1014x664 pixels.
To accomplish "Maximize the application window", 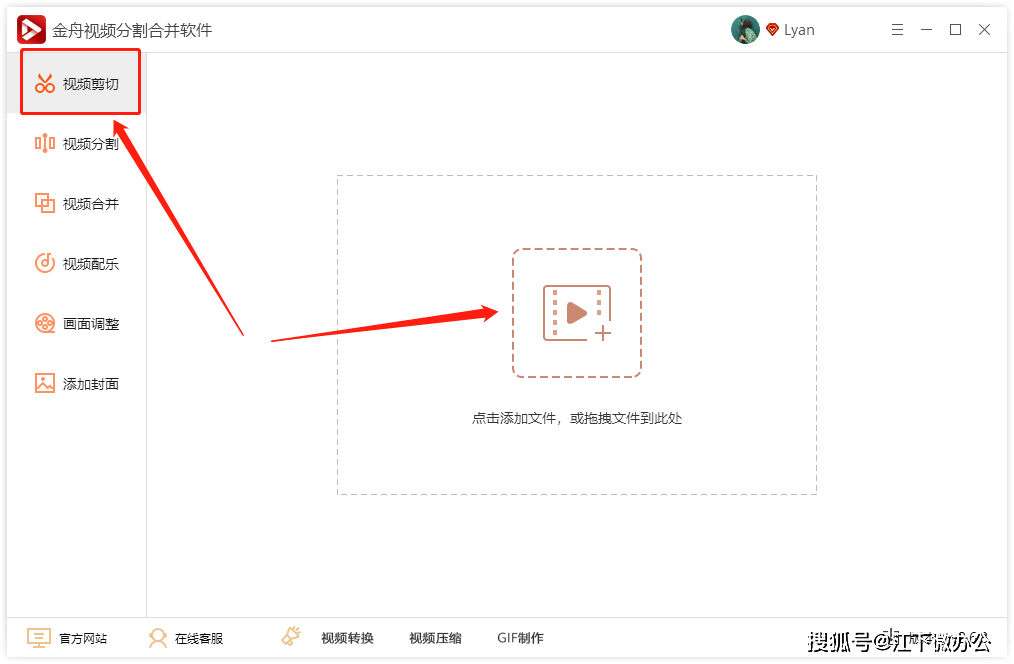I will [x=955, y=30].
